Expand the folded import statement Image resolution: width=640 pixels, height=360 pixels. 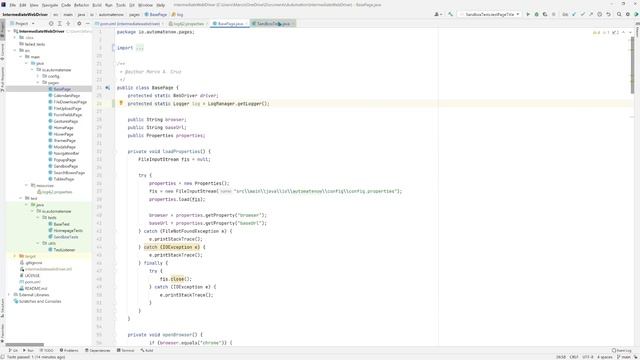click(x=140, y=48)
